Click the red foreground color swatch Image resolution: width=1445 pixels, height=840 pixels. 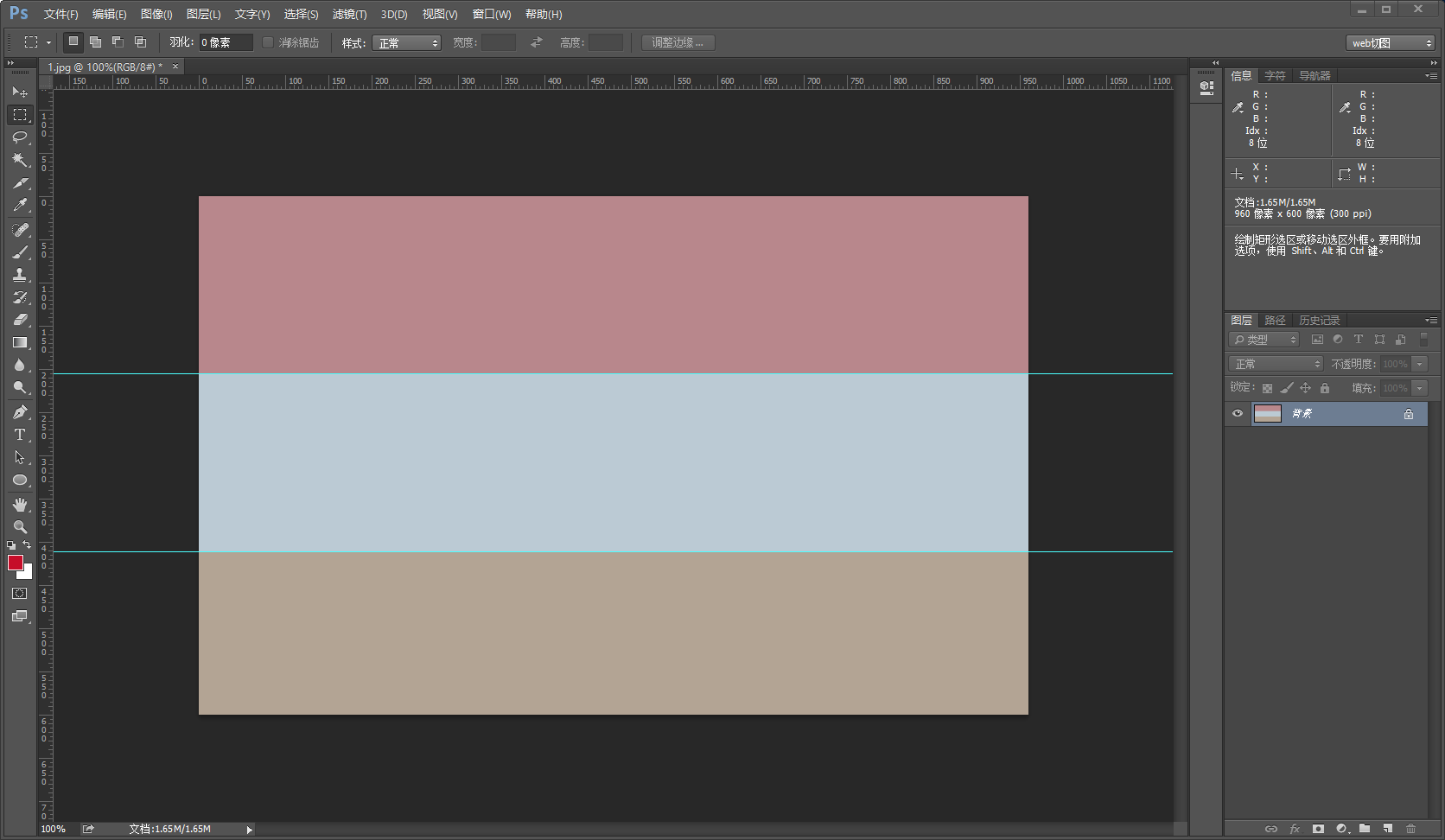[15, 563]
